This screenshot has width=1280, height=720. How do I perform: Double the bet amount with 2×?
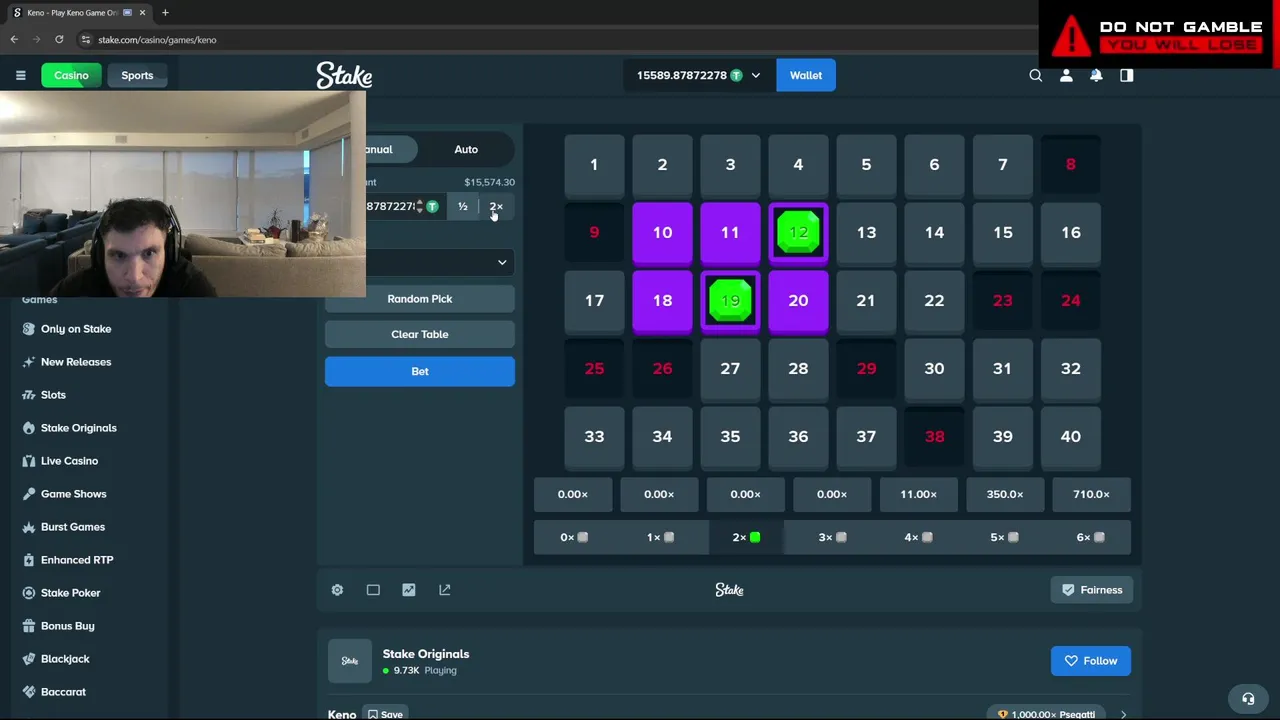[x=496, y=206]
